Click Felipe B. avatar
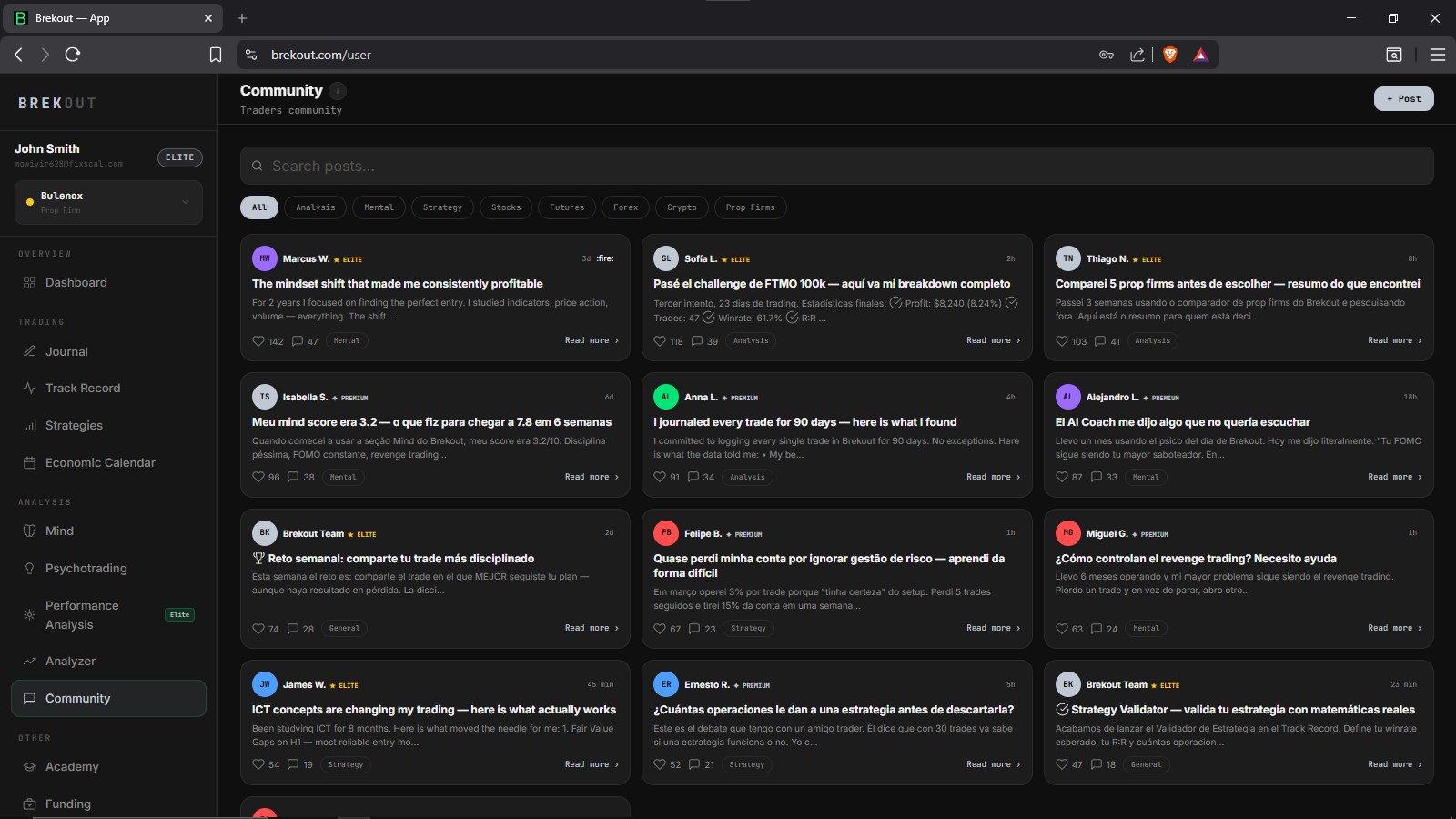The image size is (1456, 819). [x=666, y=533]
